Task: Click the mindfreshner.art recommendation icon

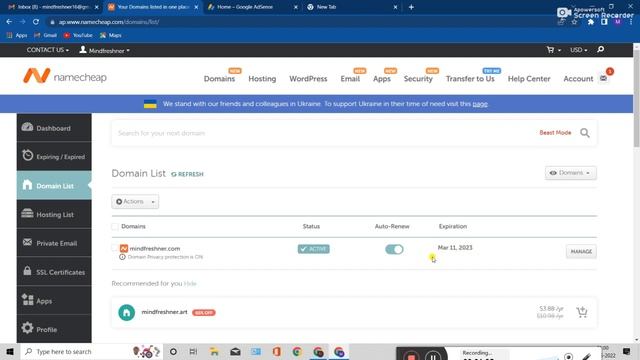Action: coord(127,313)
